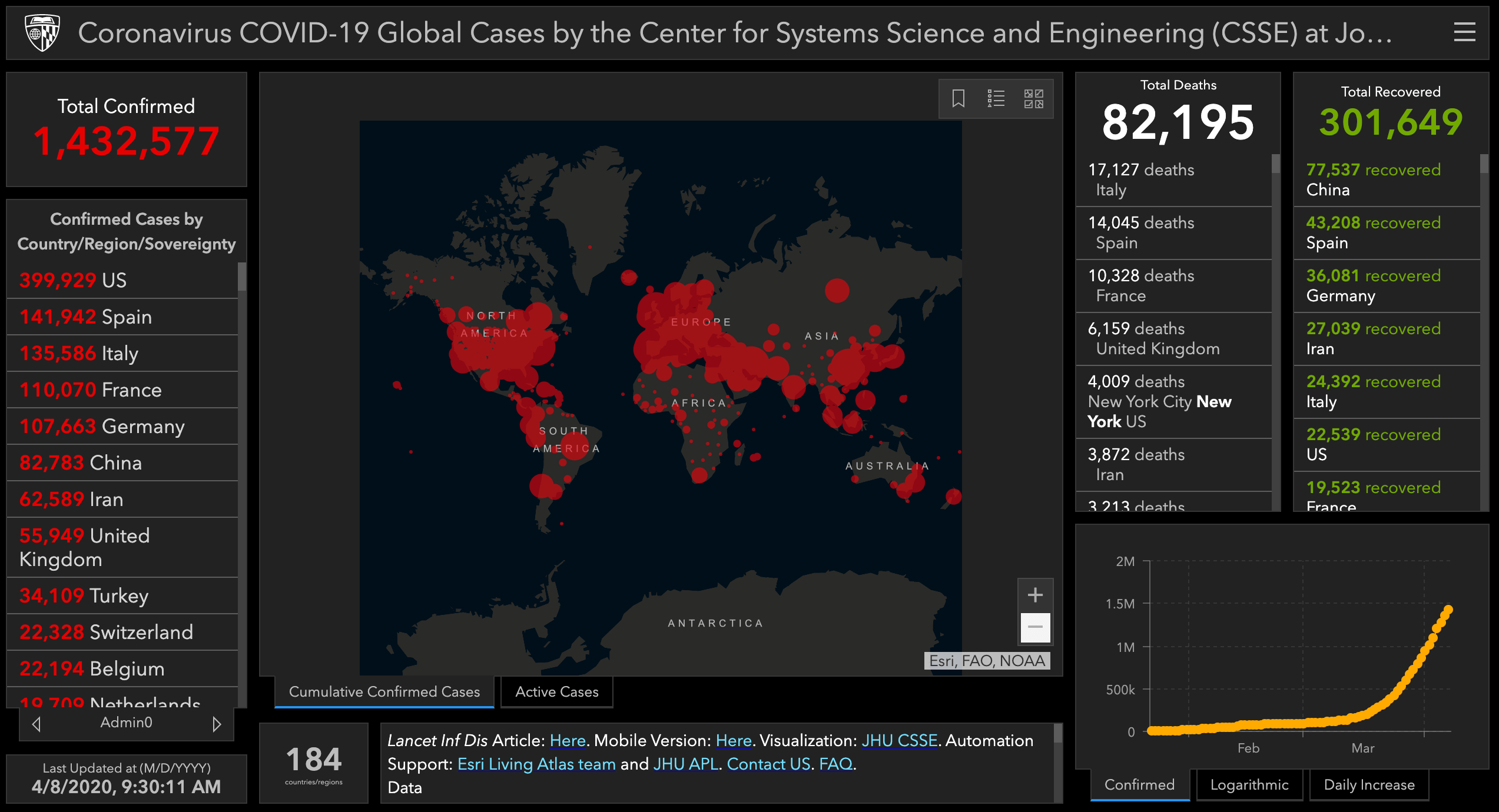Click the last data point on the confirmed chart

coord(1448,610)
